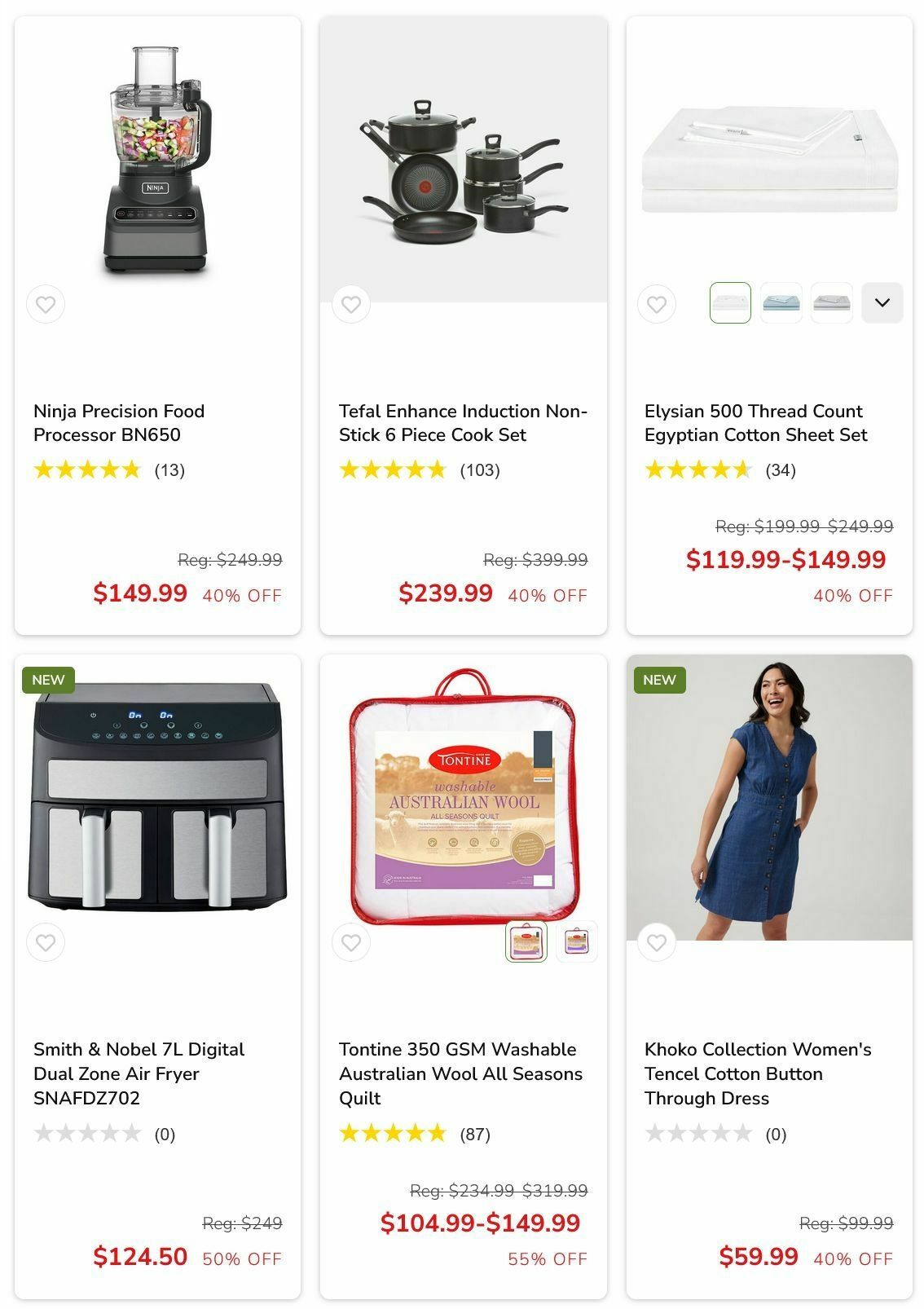The width and height of the screenshot is (924, 1309).
Task: Tap the heart on Tontine Wool Quilt
Action: 351,942
